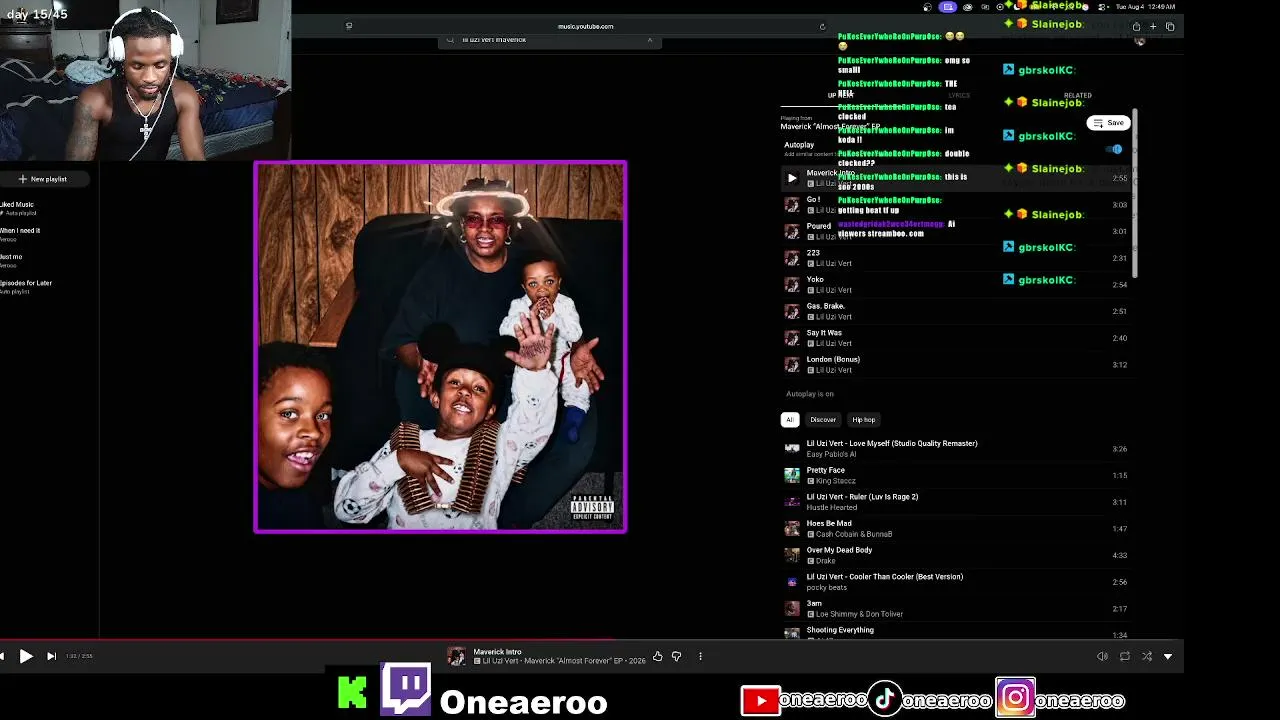Toggle repeat mode
This screenshot has width=1280, height=720.
(1125, 656)
